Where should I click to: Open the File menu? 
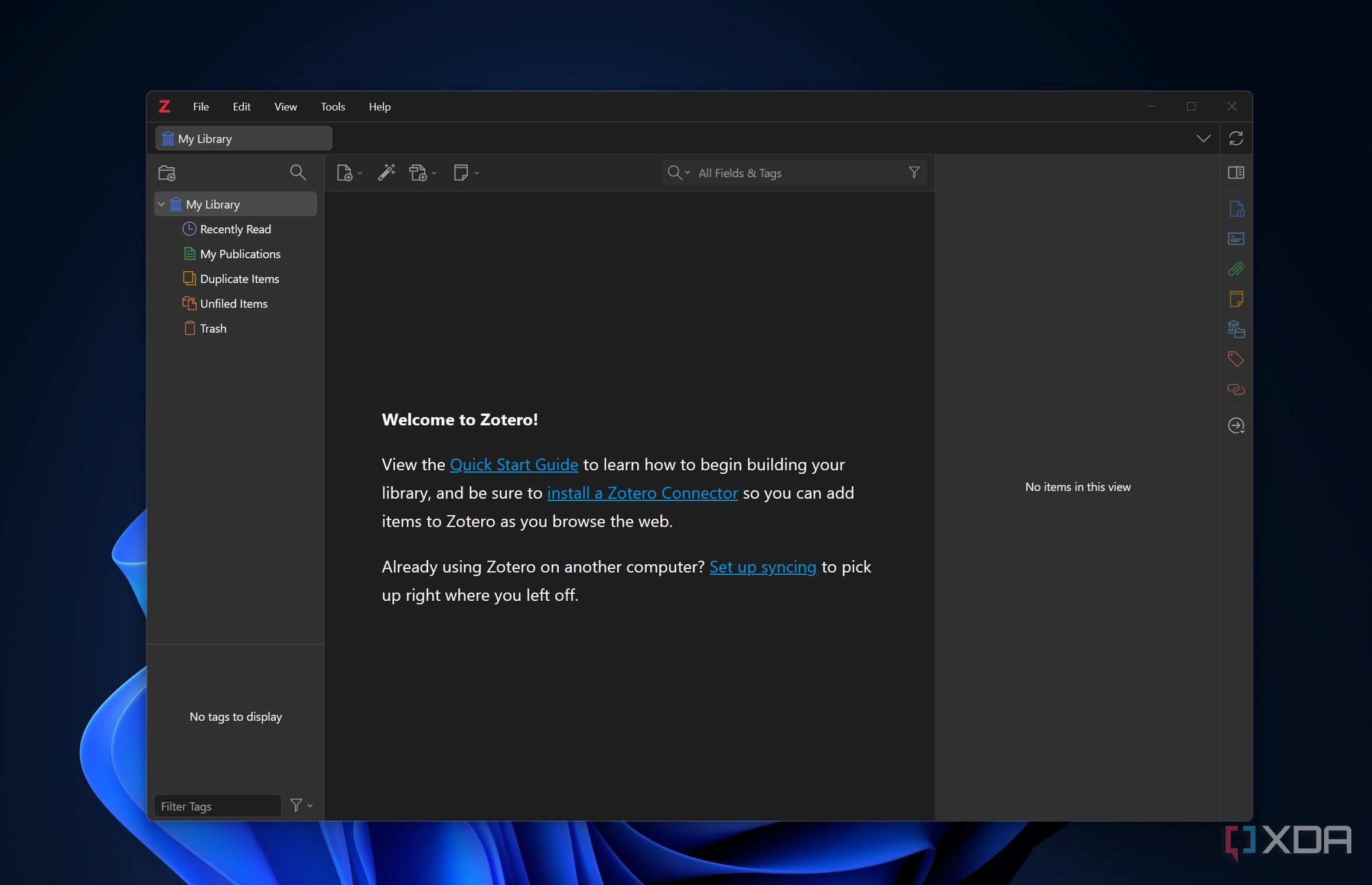click(x=201, y=107)
